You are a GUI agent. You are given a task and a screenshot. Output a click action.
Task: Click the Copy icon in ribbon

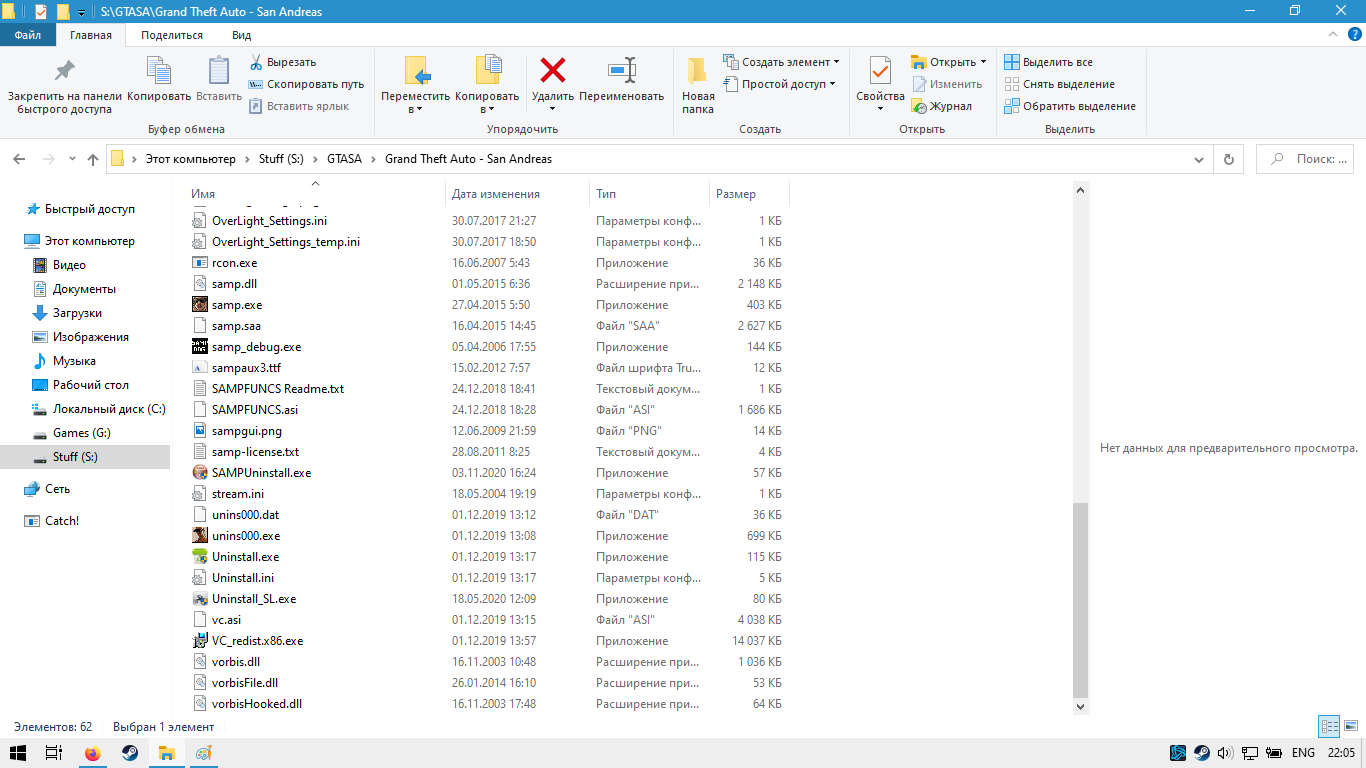(159, 71)
